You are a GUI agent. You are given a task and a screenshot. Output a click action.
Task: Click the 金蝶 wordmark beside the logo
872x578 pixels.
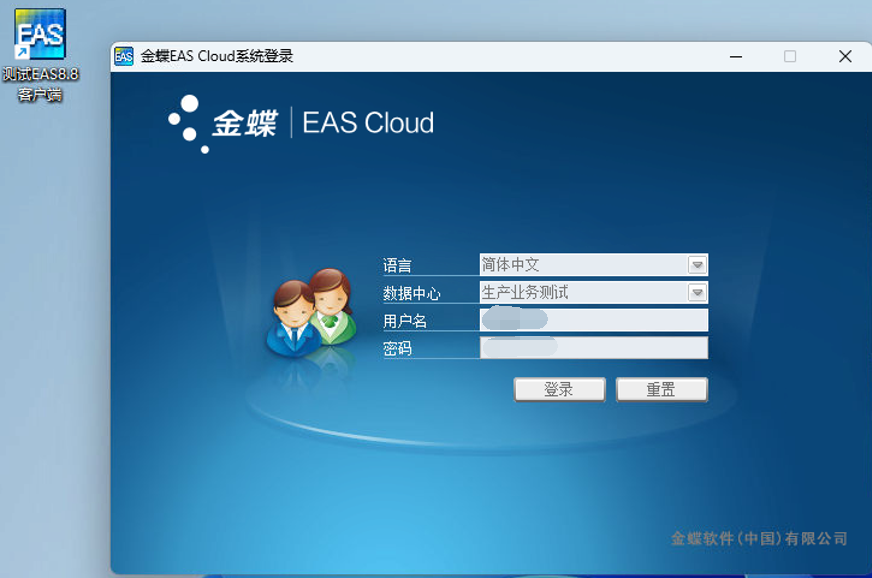click(248, 123)
